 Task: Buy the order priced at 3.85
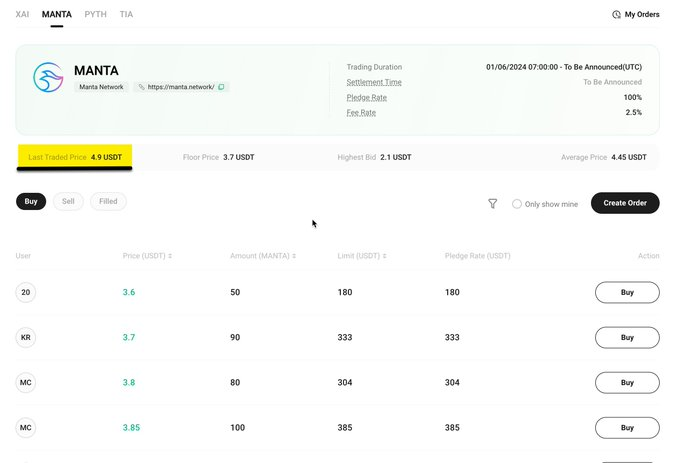tap(627, 427)
